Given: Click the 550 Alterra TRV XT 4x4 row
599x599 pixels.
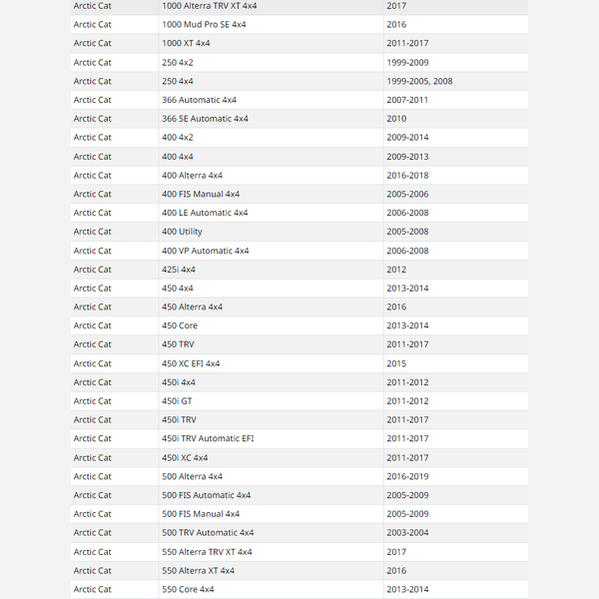Looking at the screenshot, I should click(299, 552).
